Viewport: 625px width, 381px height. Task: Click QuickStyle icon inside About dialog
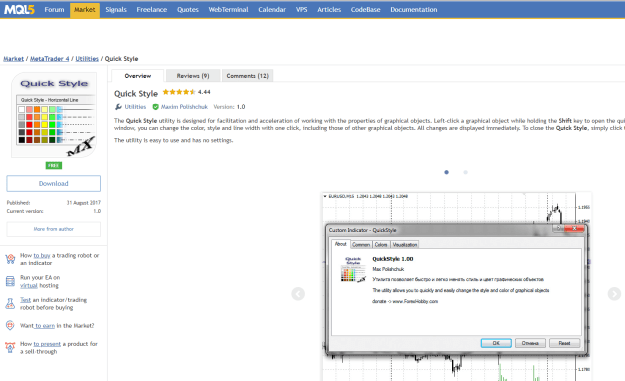(353, 269)
